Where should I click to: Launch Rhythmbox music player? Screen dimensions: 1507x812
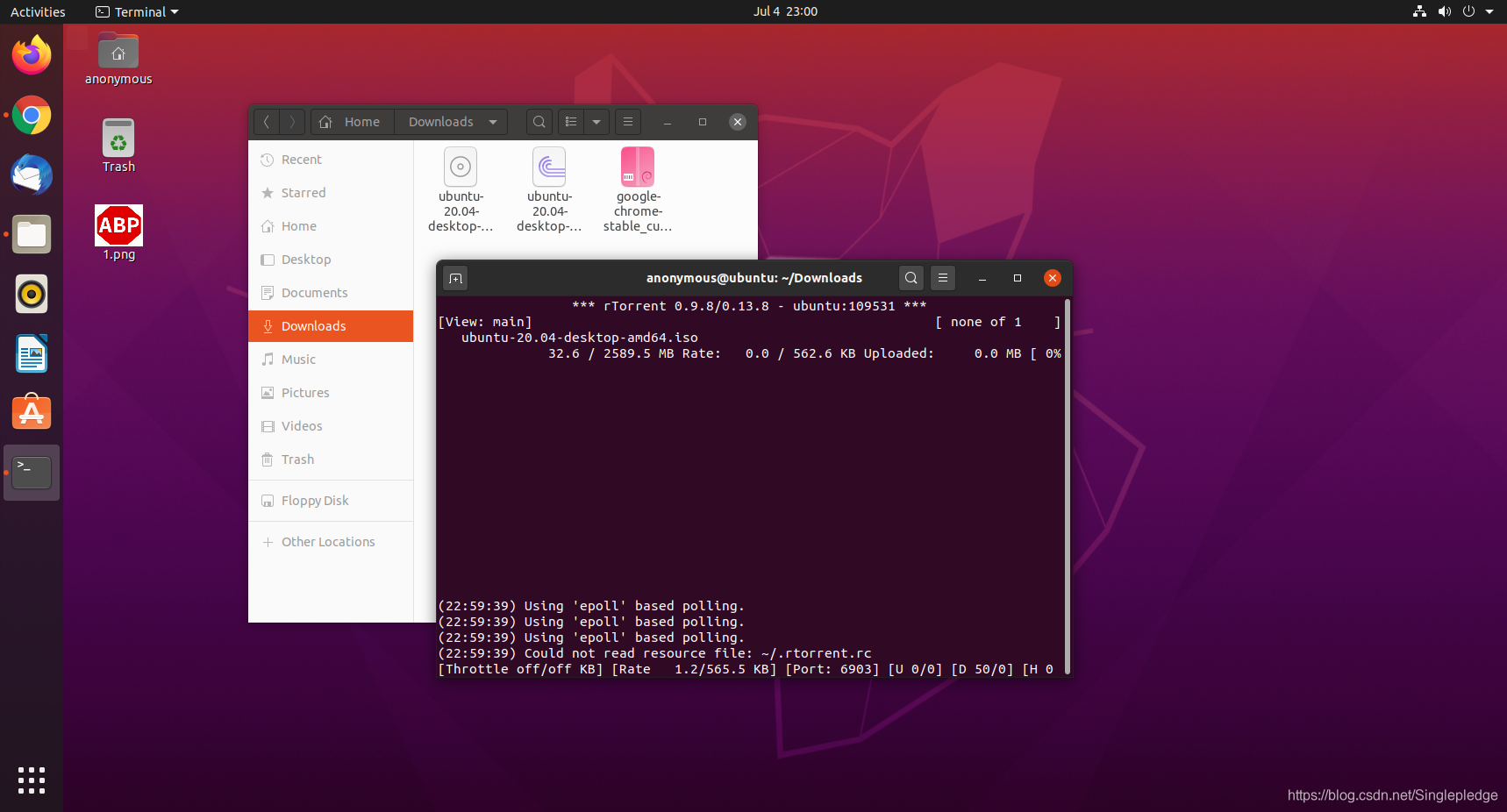(32, 294)
